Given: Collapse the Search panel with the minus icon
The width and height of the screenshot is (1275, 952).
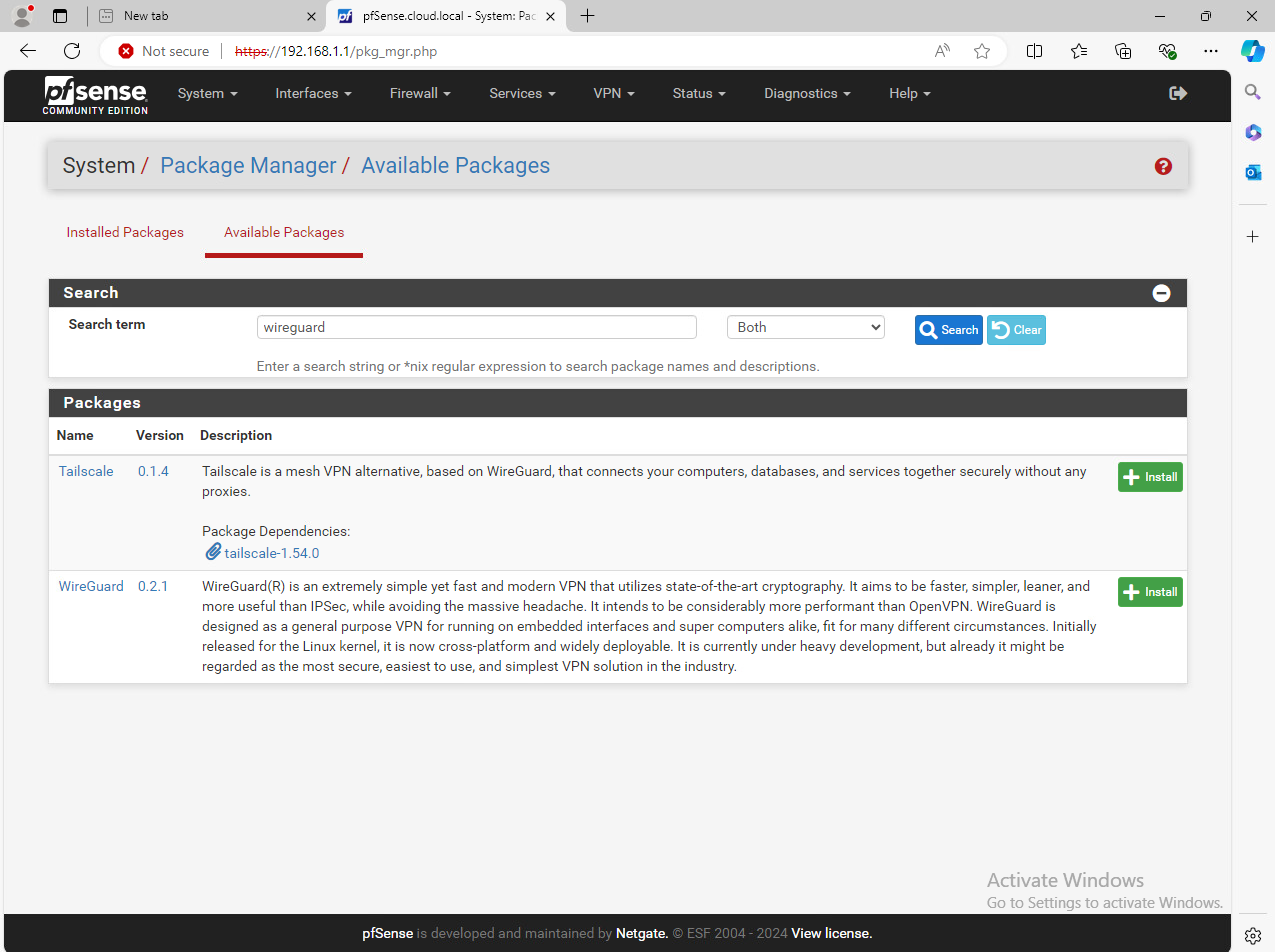Looking at the screenshot, I should pos(1161,293).
